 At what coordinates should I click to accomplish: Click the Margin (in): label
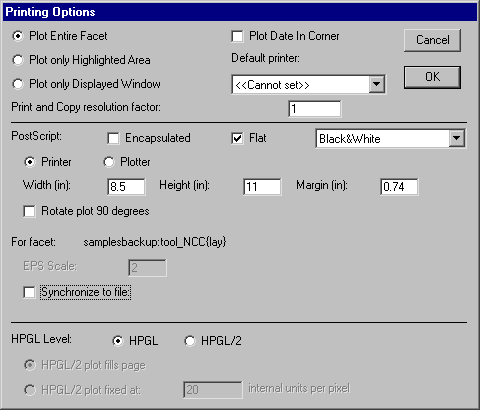pos(322,185)
